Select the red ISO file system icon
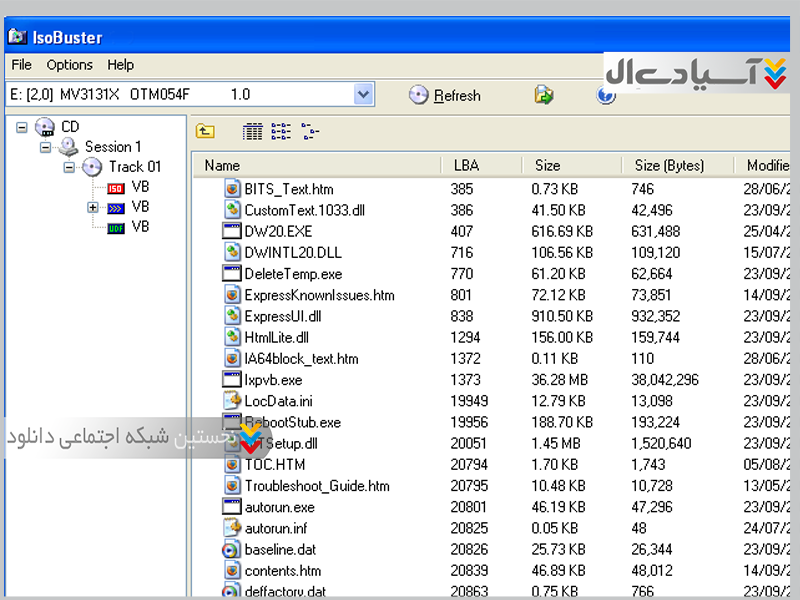Viewport: 800px width, 600px height. coord(115,187)
